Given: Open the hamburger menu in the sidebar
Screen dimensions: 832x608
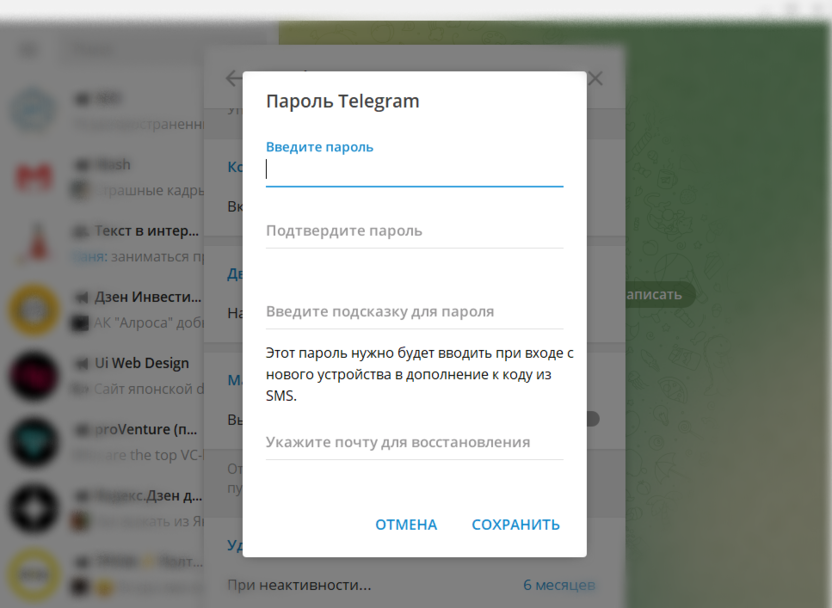Looking at the screenshot, I should pos(29,50).
